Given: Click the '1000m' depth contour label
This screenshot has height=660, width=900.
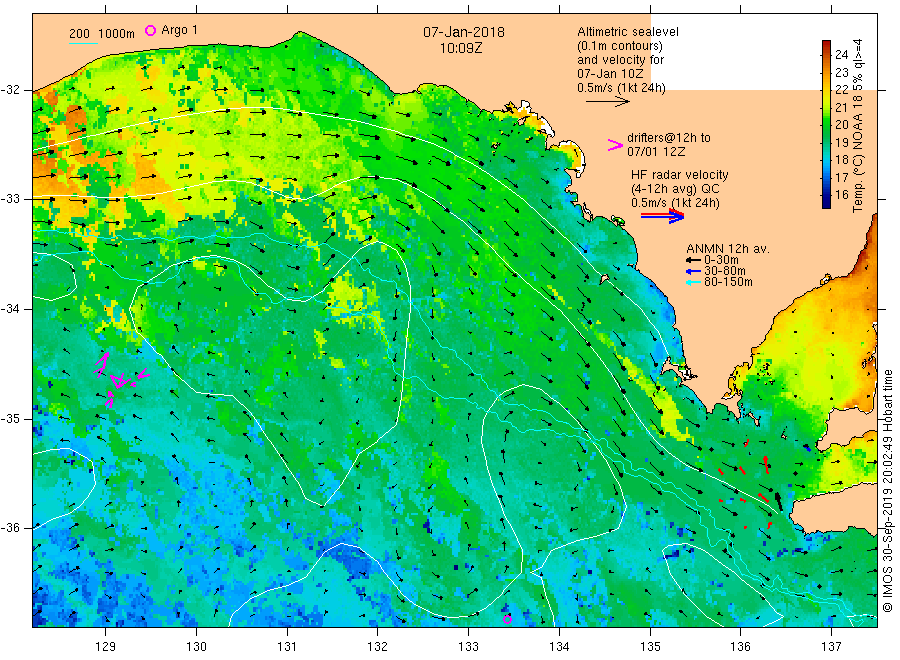Looking at the screenshot, I should (117, 34).
